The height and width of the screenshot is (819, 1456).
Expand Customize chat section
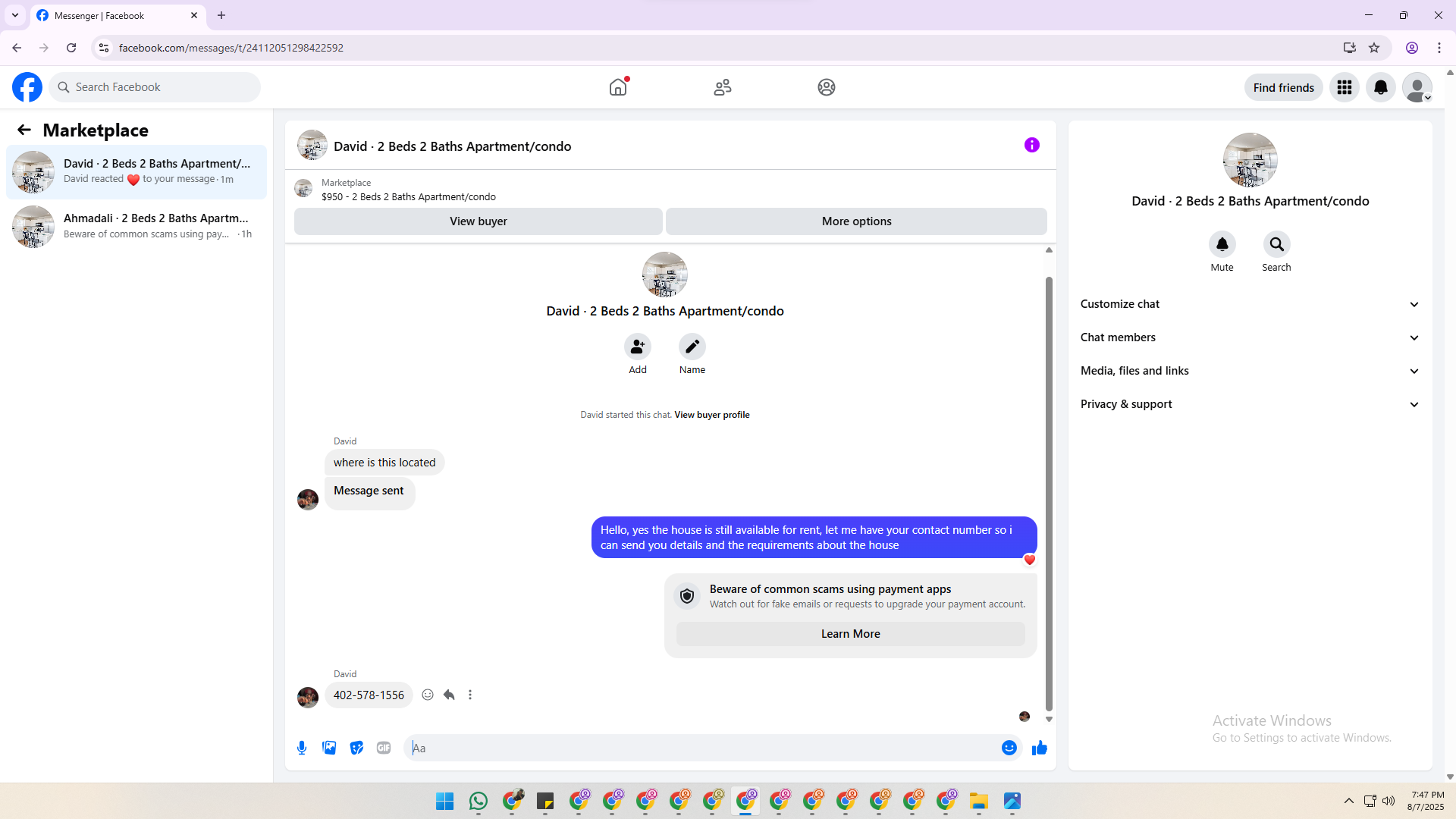pos(1250,304)
